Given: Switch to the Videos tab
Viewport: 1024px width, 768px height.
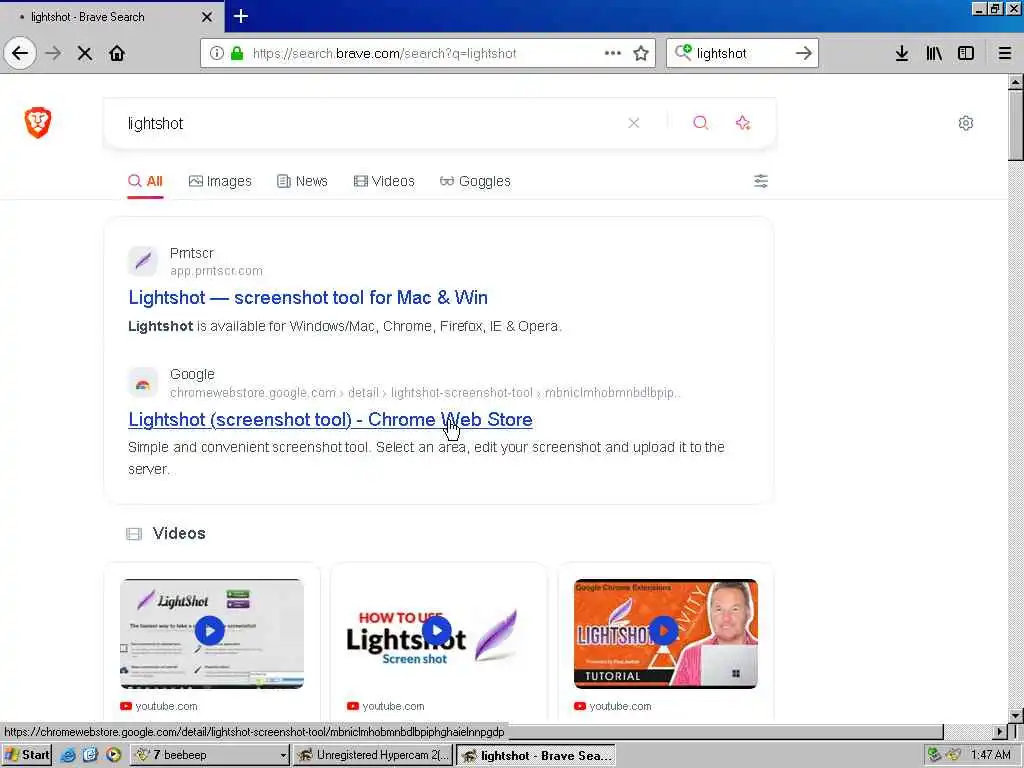Looking at the screenshot, I should pos(384,181).
